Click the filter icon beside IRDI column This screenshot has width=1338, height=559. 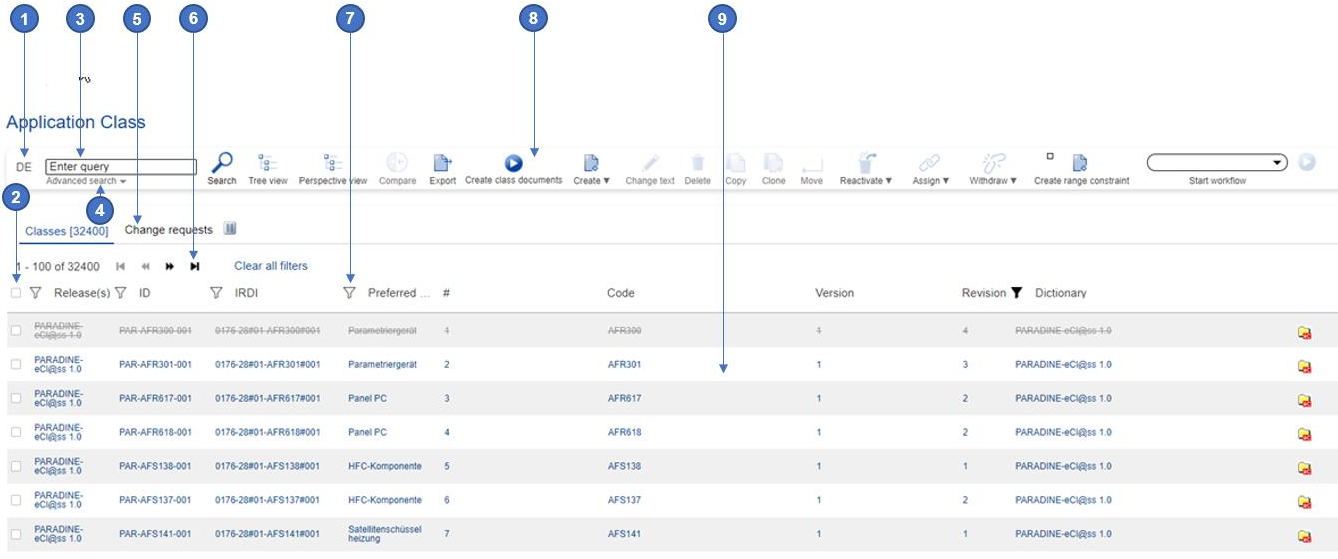point(216,293)
